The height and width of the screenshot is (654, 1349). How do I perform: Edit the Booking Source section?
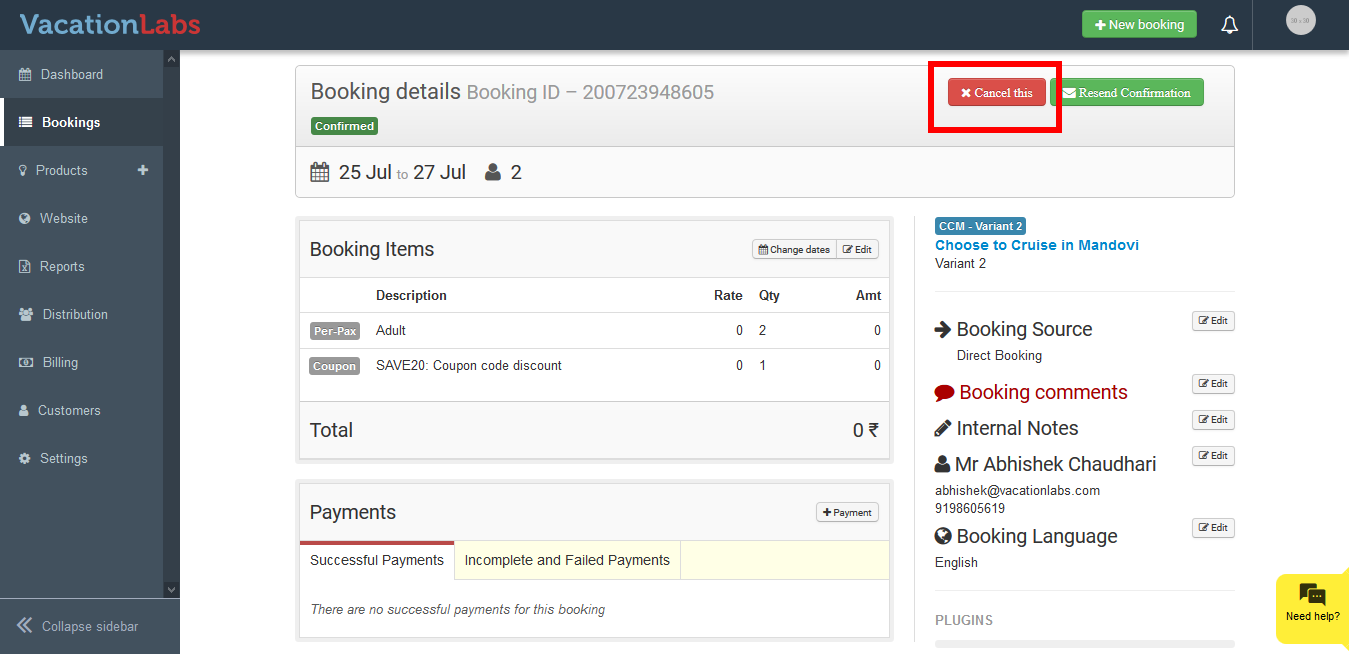pos(1213,321)
